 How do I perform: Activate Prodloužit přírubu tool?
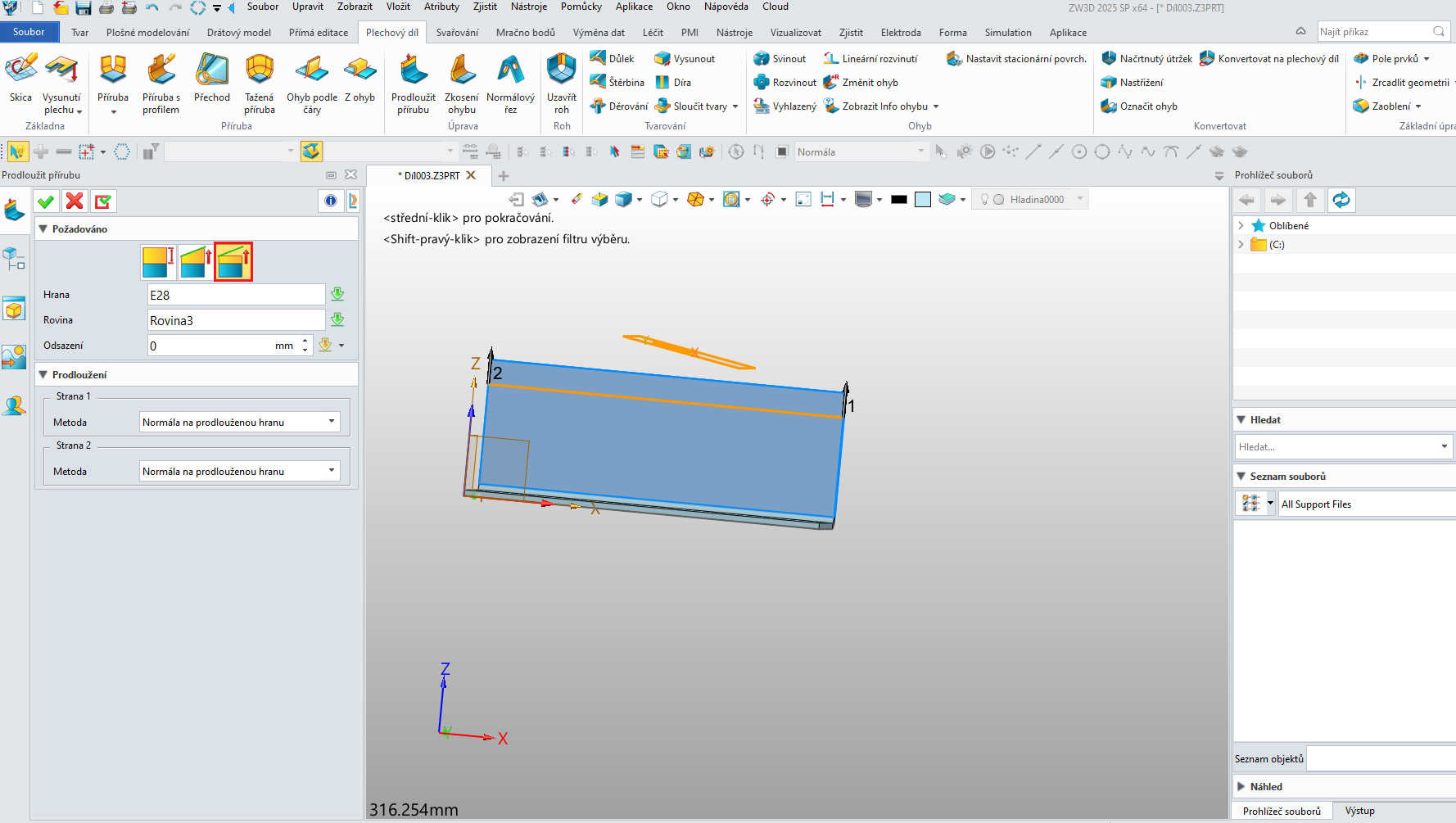point(414,84)
